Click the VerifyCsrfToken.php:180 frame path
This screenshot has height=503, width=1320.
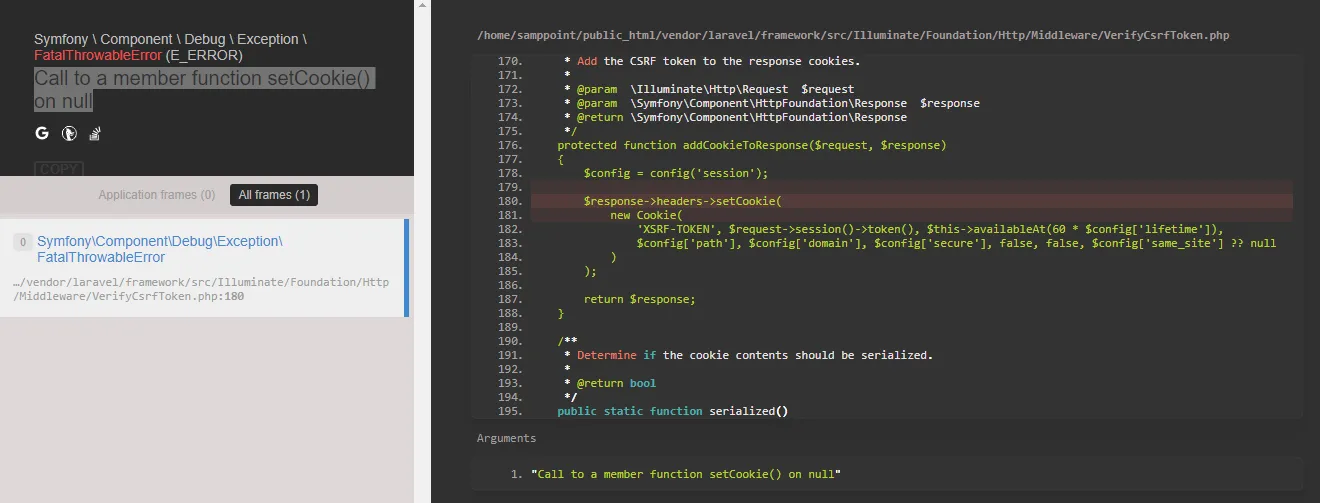[x=201, y=289]
